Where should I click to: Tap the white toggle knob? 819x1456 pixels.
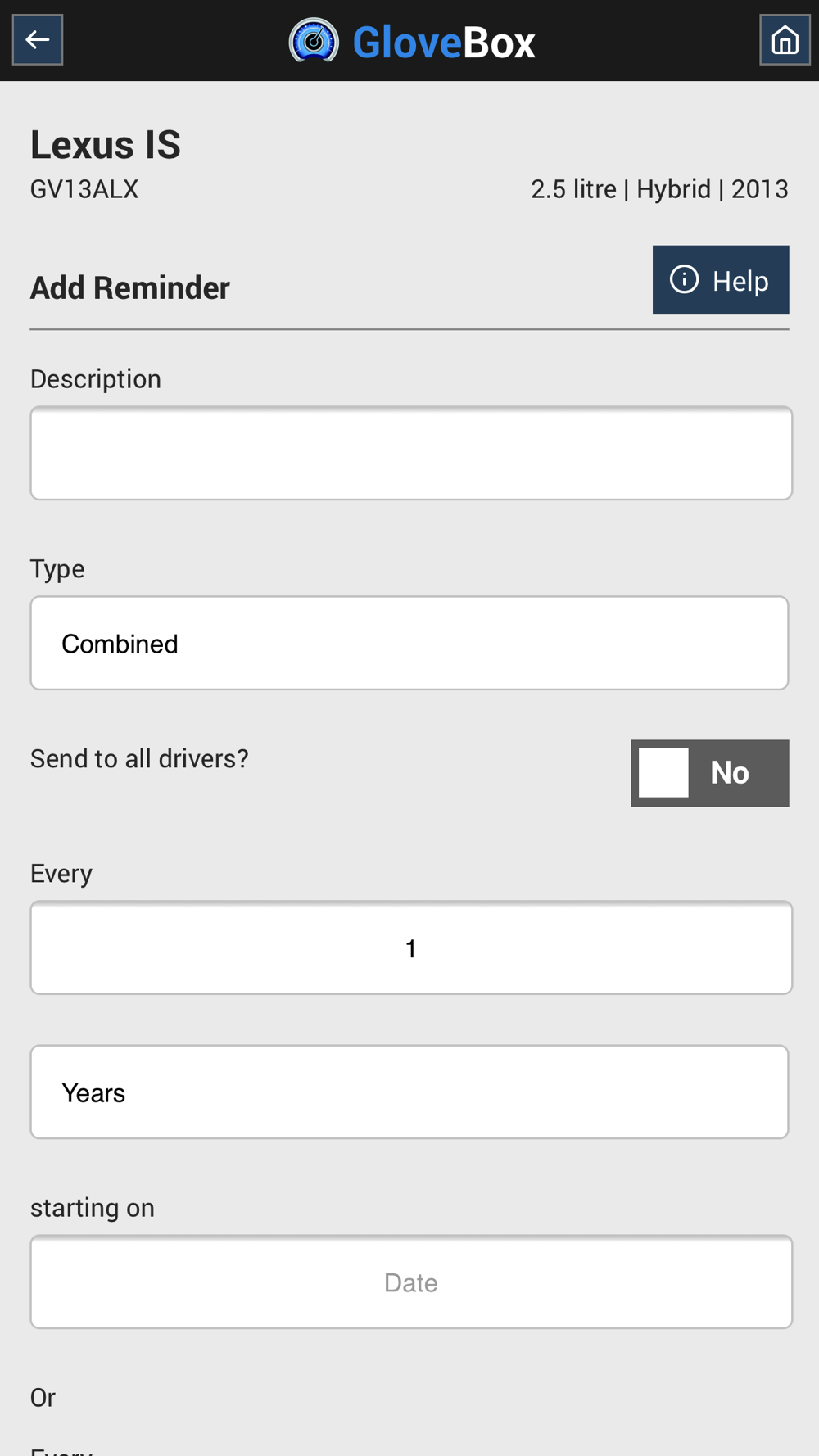(663, 772)
